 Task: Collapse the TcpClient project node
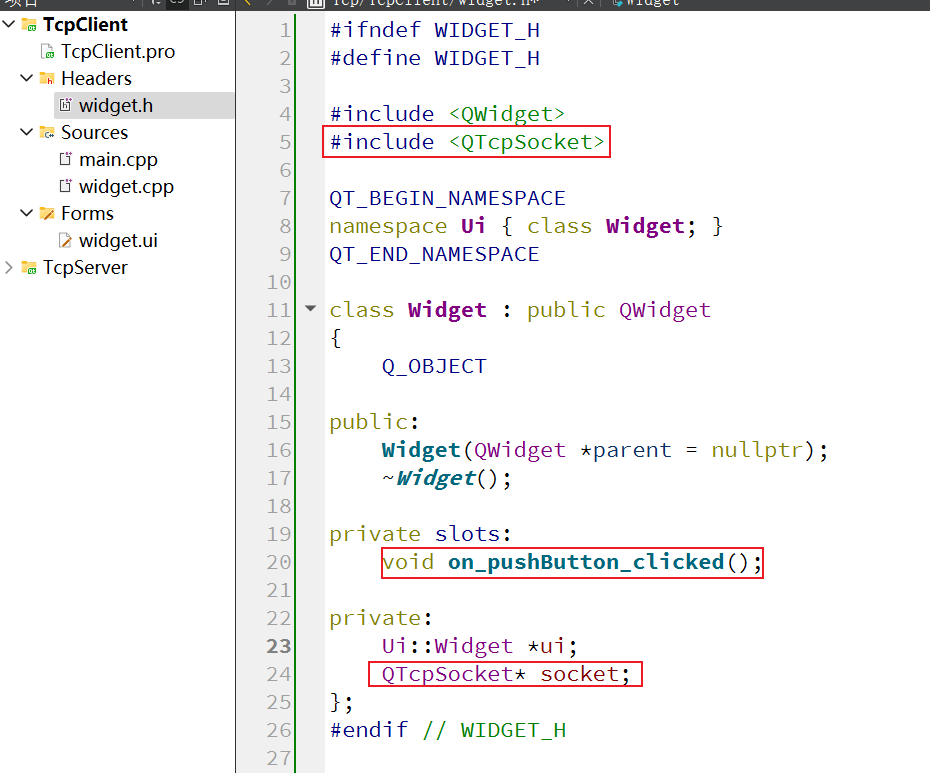[9, 24]
